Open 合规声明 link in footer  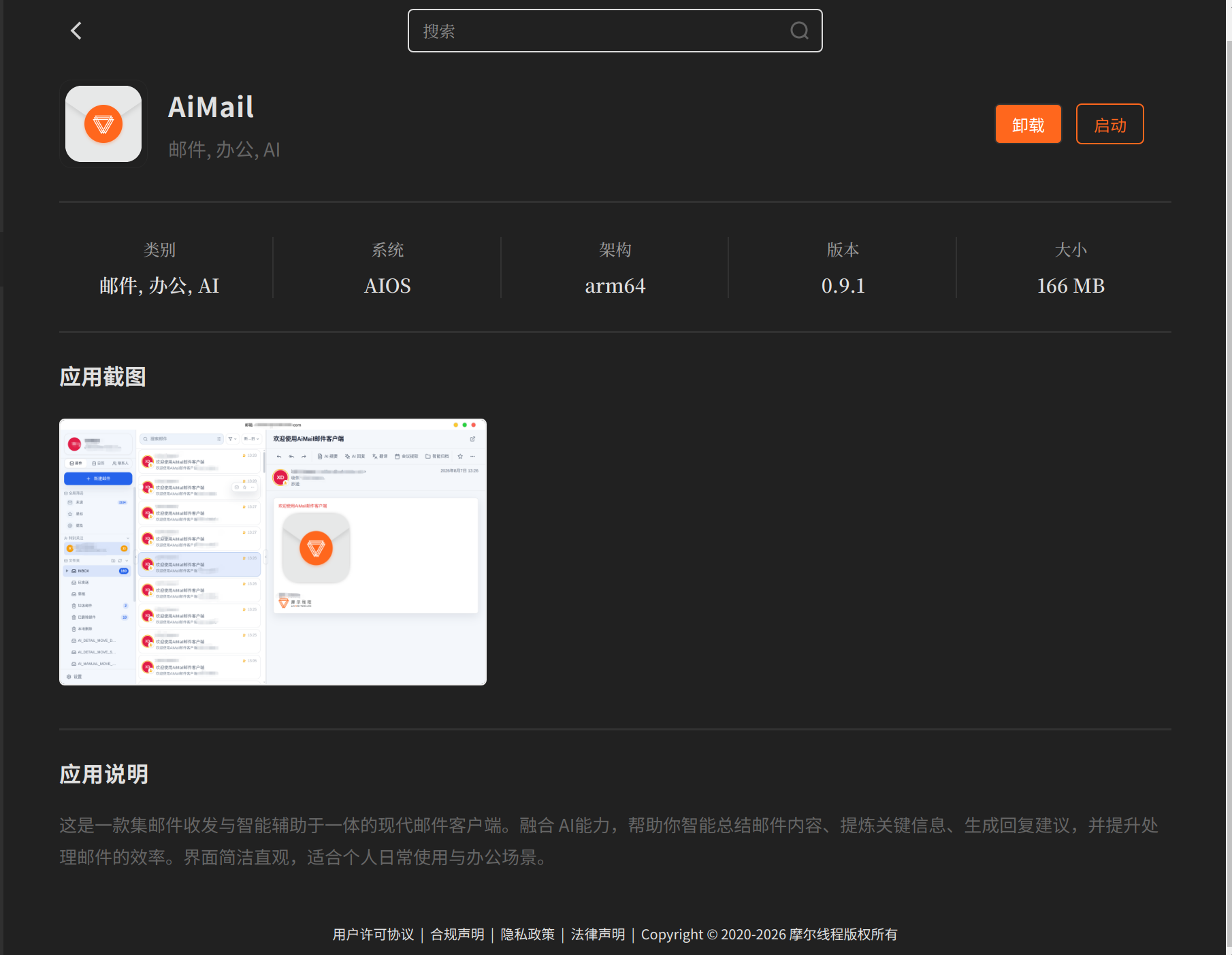(x=457, y=935)
